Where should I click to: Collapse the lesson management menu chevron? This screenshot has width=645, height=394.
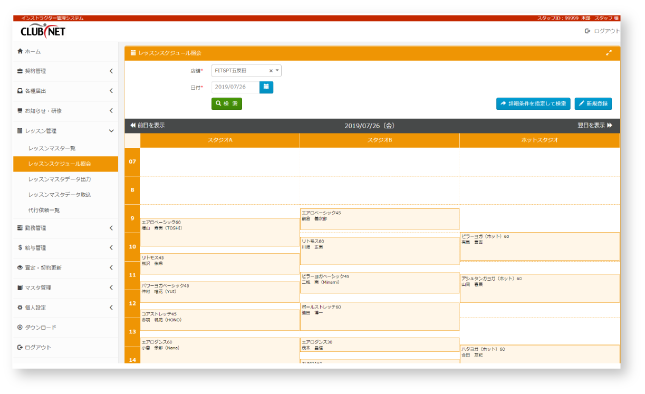click(111, 131)
